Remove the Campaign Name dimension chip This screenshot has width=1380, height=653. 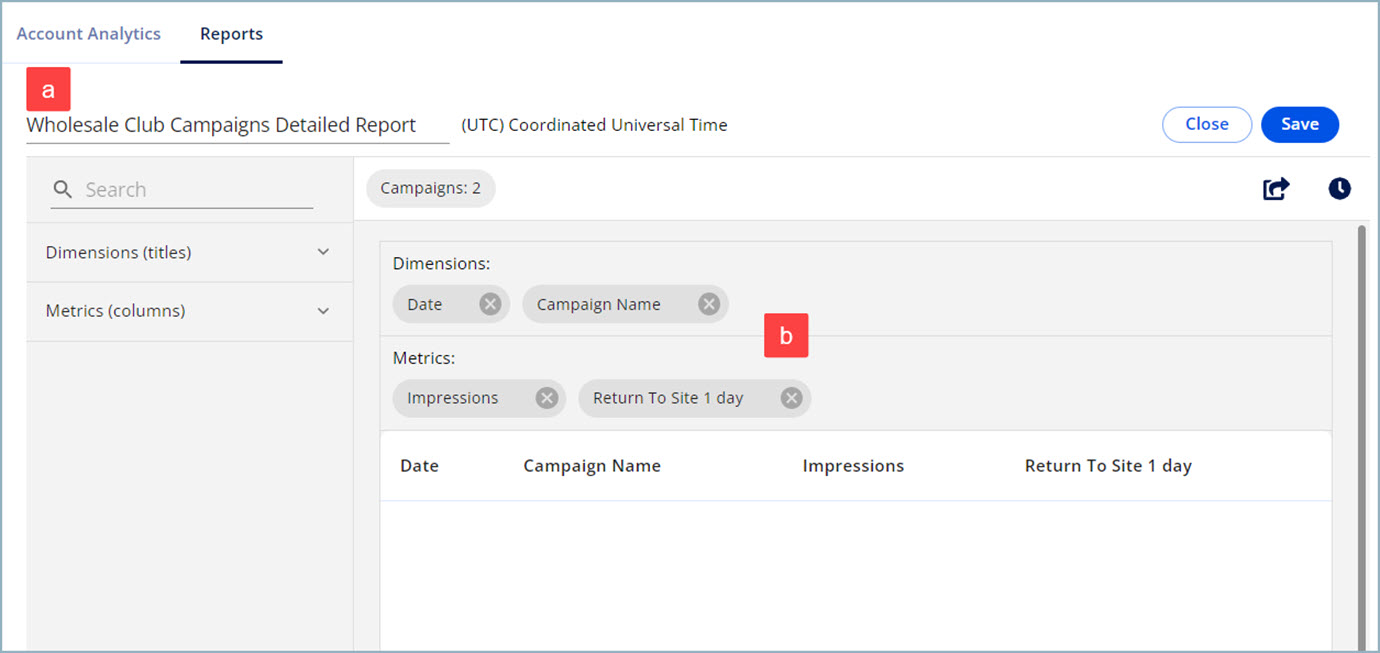click(709, 304)
